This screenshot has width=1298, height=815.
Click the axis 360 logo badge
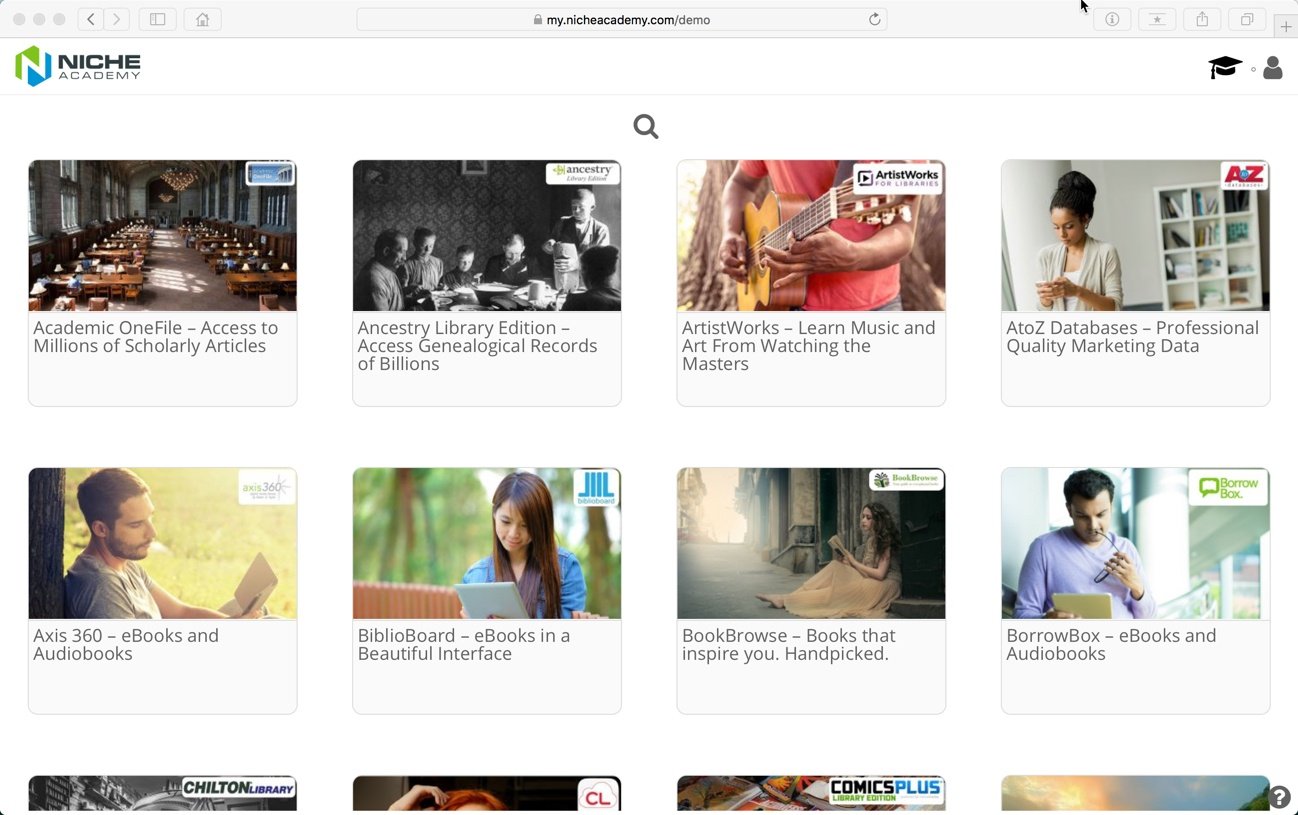[x=266, y=488]
